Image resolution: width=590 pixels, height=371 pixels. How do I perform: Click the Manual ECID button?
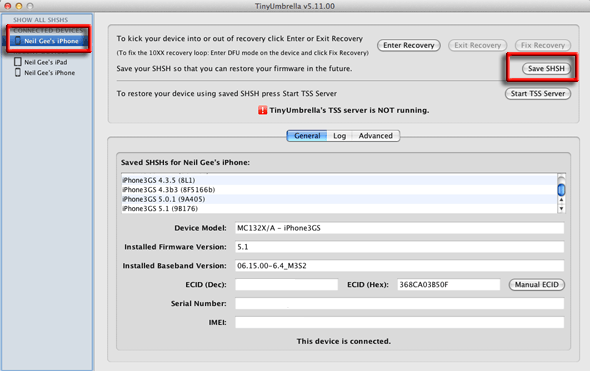537,284
